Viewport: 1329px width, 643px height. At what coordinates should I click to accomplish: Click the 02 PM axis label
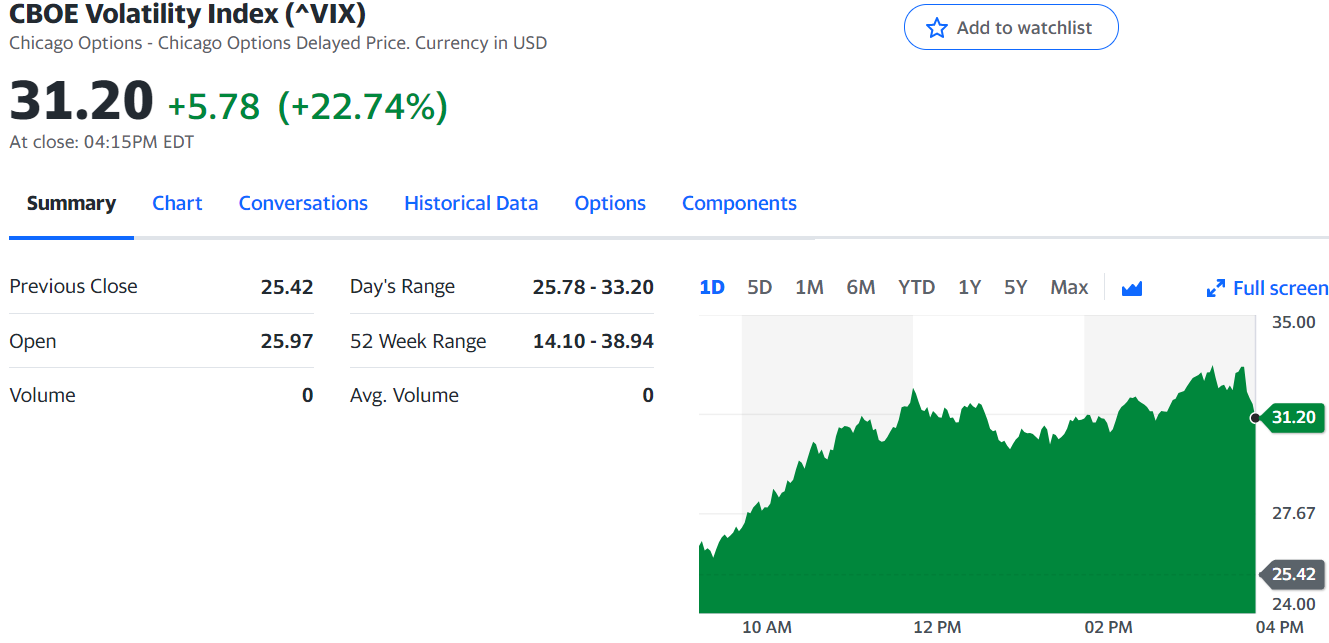click(x=1108, y=627)
